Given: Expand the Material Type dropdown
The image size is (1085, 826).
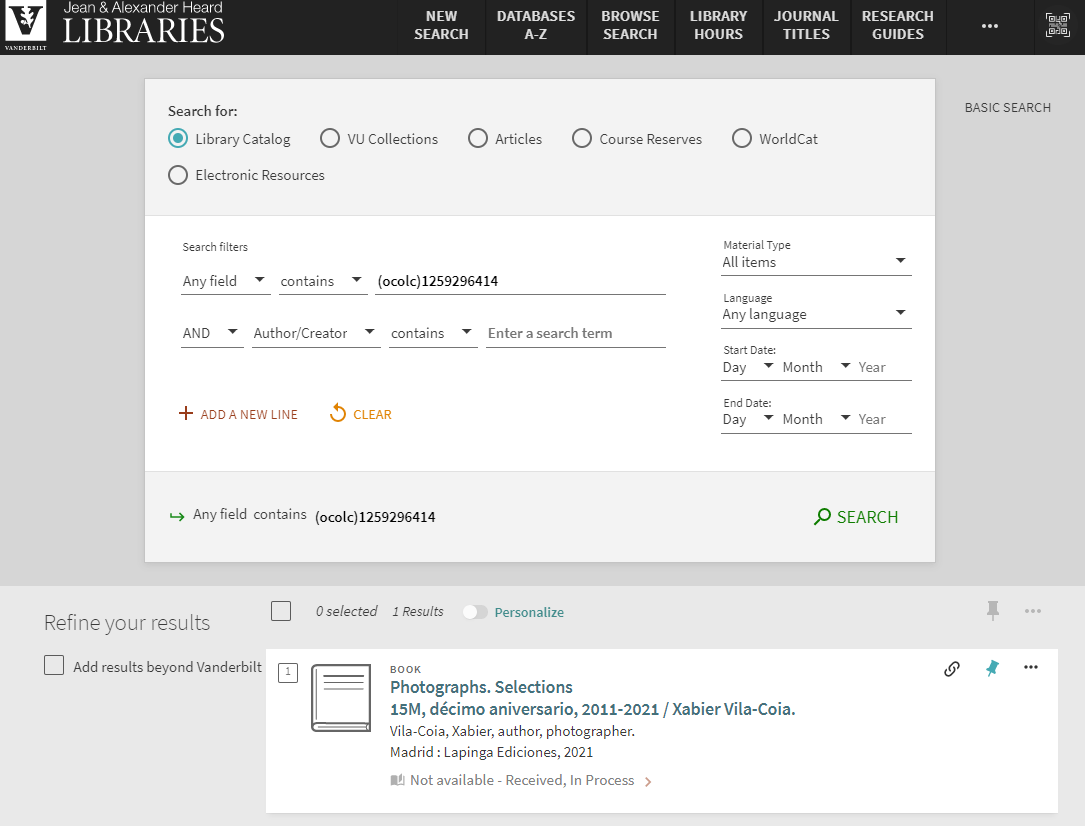Looking at the screenshot, I should (x=816, y=262).
